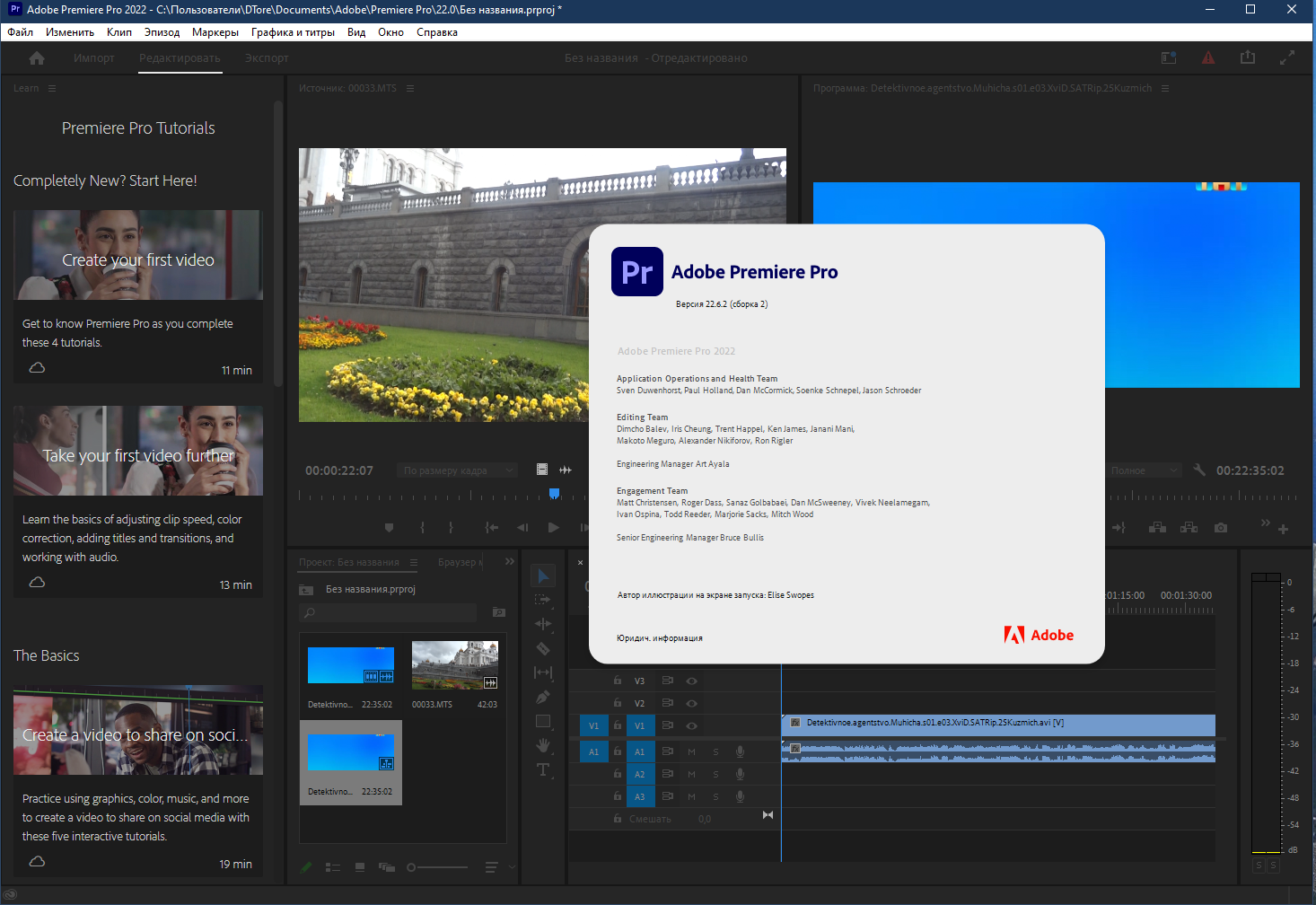1316x905 pixels.
Task: Open the Файл menu
Action: pos(20,32)
